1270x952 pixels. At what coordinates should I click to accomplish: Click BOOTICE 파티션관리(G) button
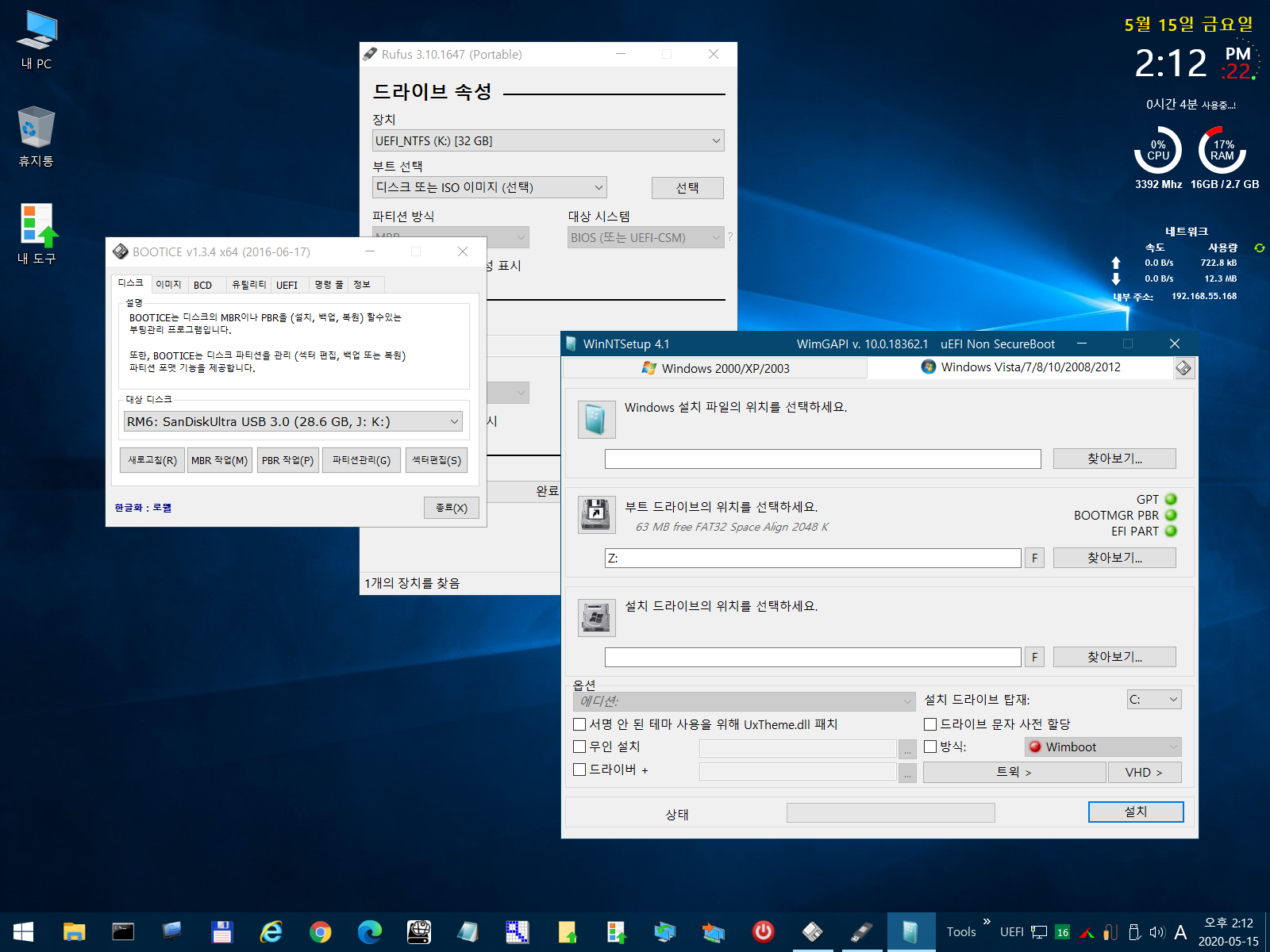pyautogui.click(x=361, y=460)
